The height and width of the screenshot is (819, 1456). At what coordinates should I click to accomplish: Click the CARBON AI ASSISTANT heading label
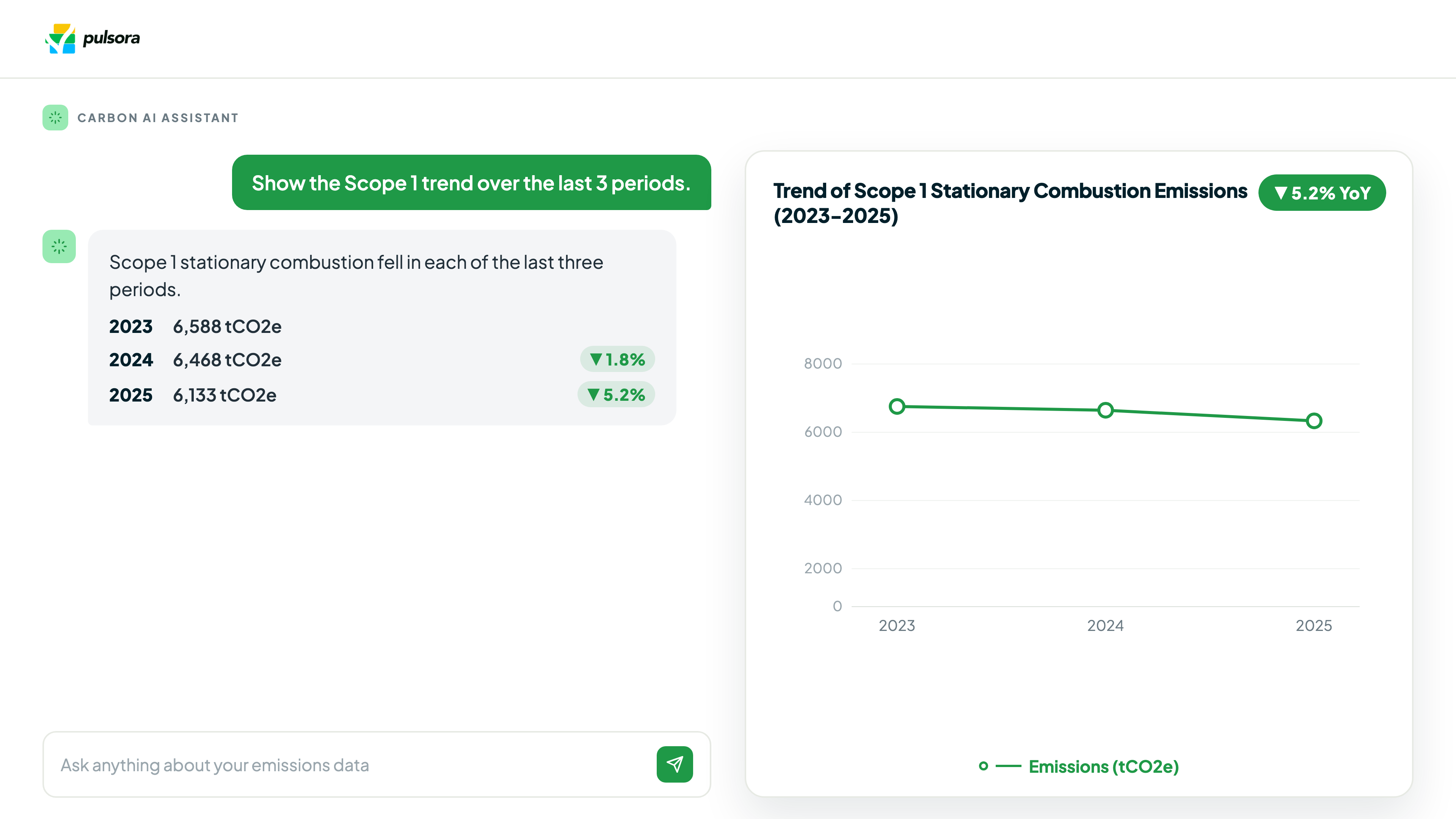(x=158, y=118)
